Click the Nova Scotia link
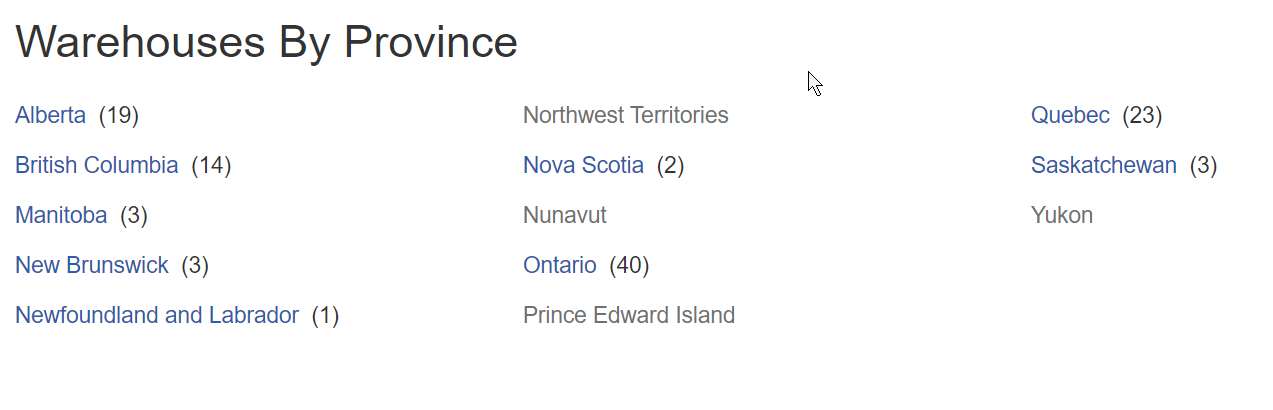 click(583, 165)
